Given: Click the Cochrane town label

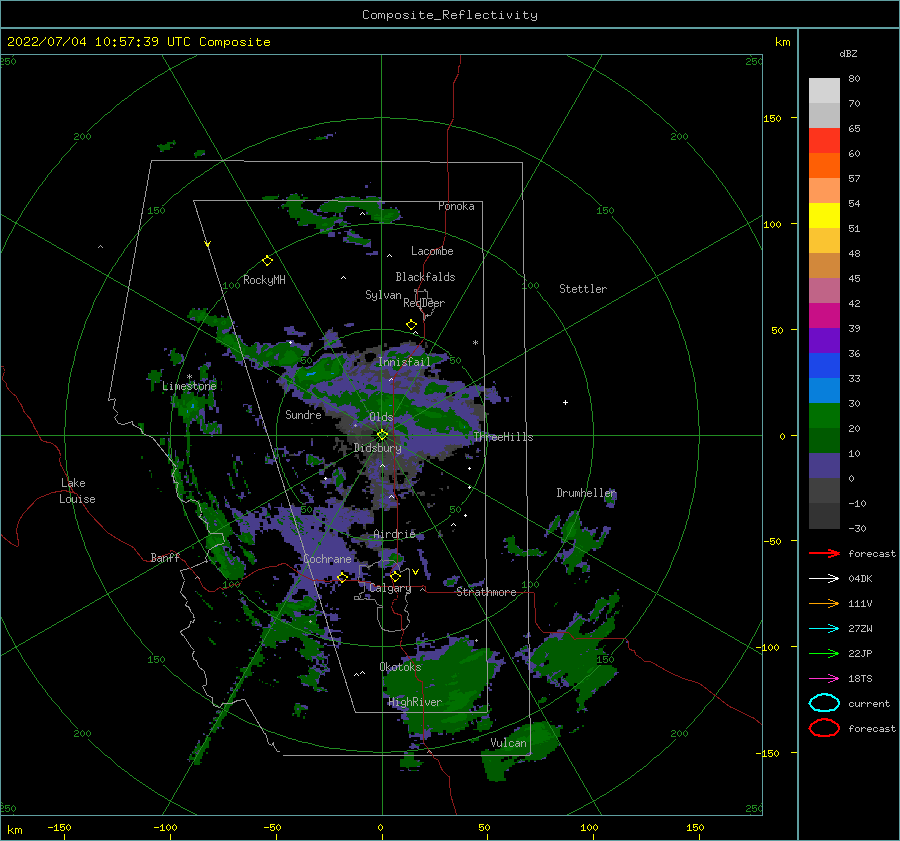Looking at the screenshot, I should (x=327, y=559).
